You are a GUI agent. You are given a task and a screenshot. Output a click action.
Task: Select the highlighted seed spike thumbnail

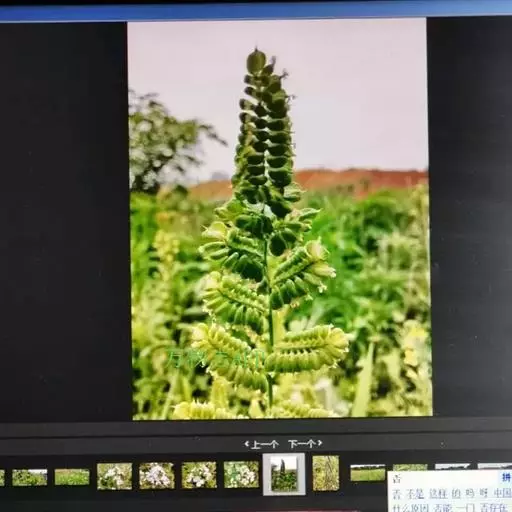pyautogui.click(x=284, y=474)
